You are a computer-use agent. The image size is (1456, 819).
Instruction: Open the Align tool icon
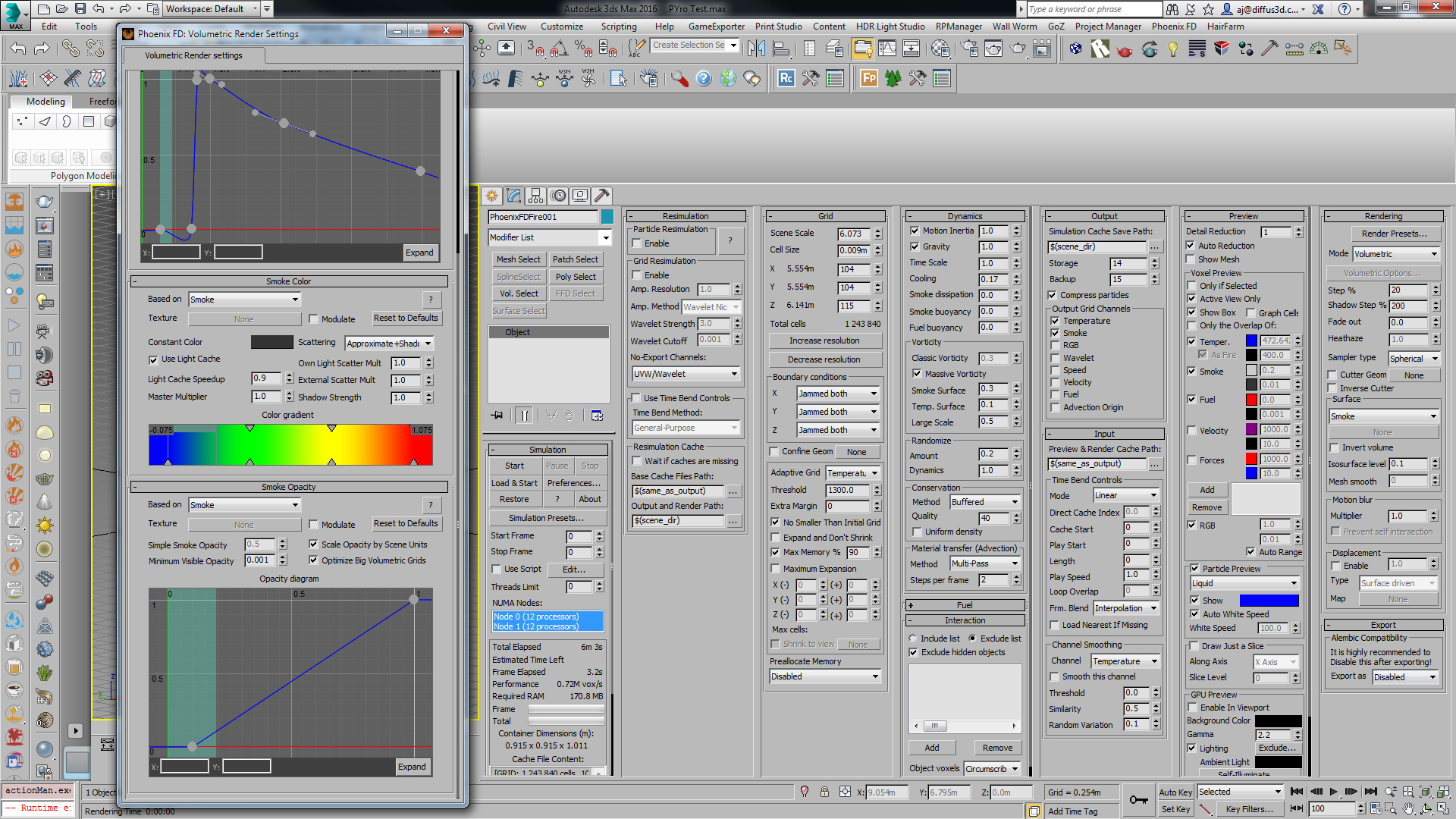(781, 49)
